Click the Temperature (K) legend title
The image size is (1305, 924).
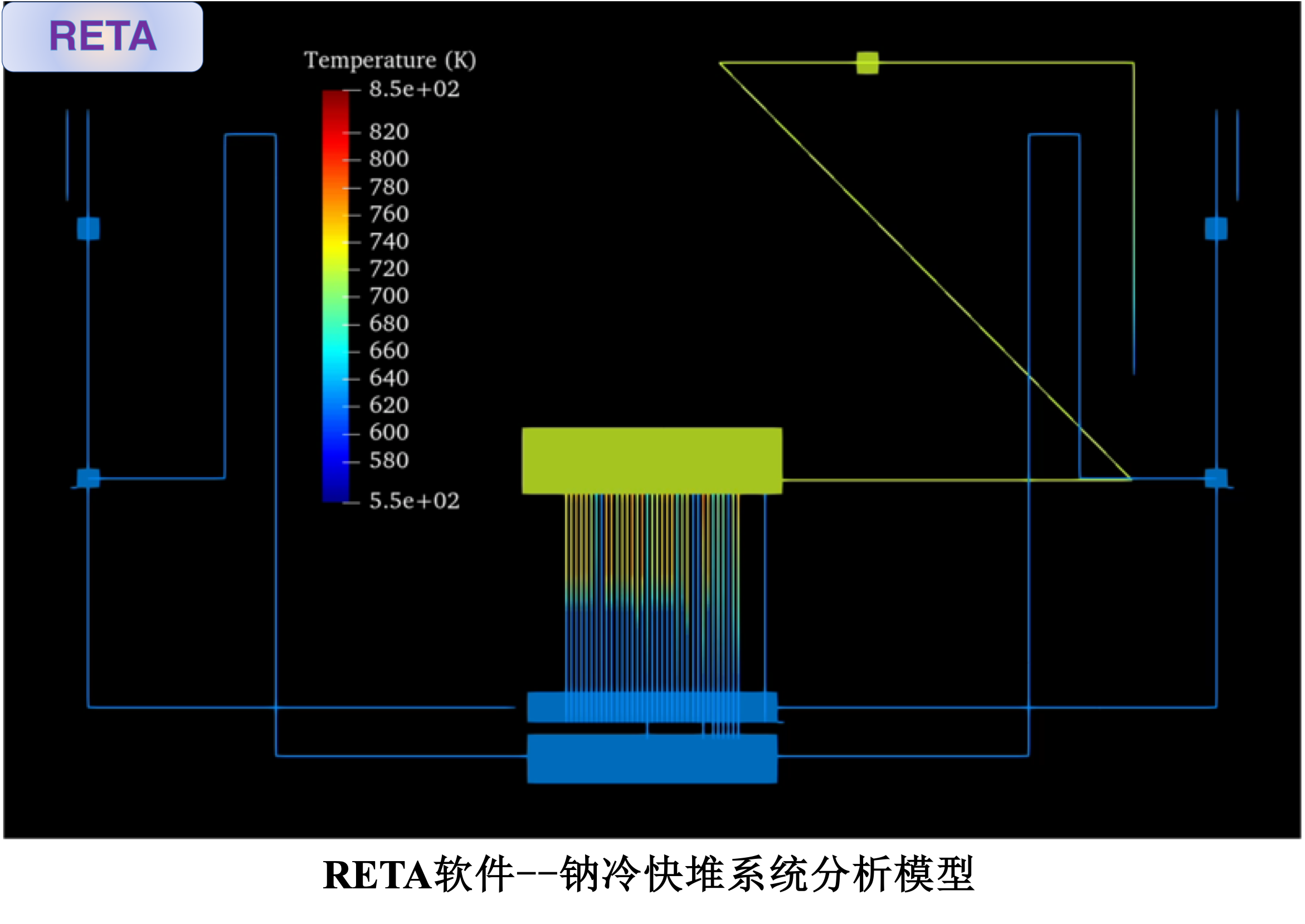(391, 60)
